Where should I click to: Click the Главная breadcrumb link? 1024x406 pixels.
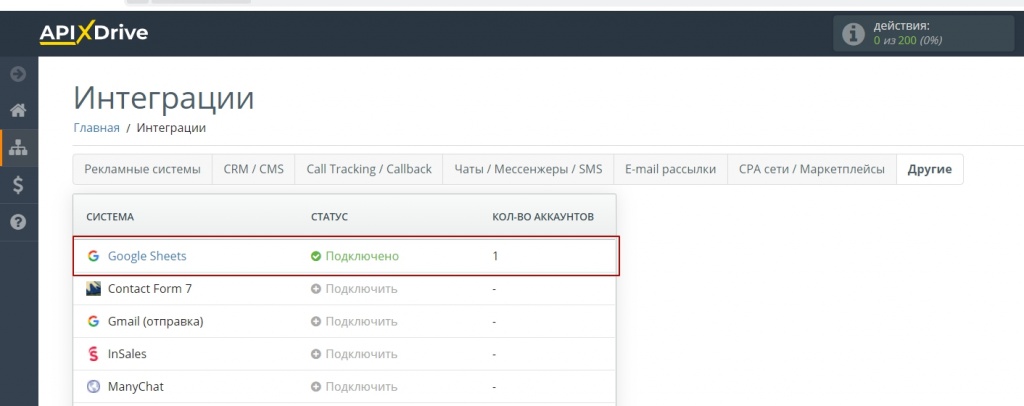pyautogui.click(x=96, y=128)
